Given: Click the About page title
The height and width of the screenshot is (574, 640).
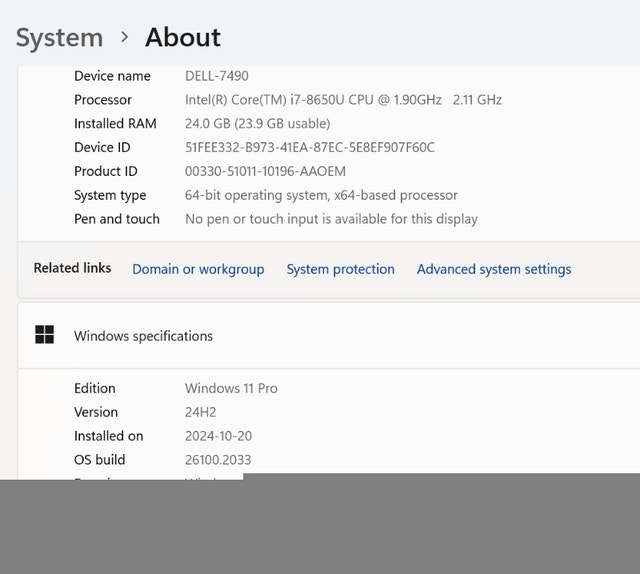Looking at the screenshot, I should 182,38.
